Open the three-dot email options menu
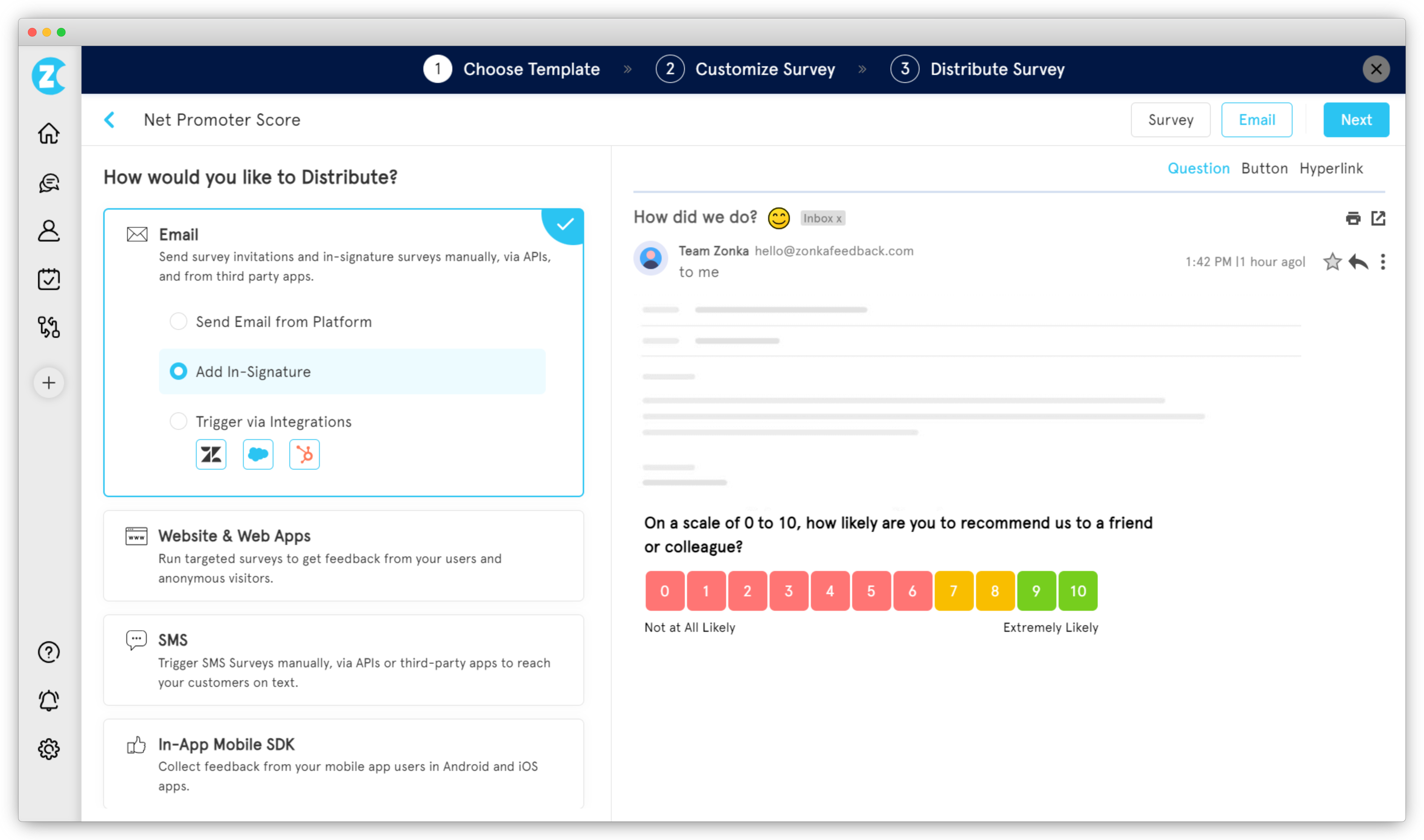Viewport: 1424px width, 840px height. [x=1383, y=261]
